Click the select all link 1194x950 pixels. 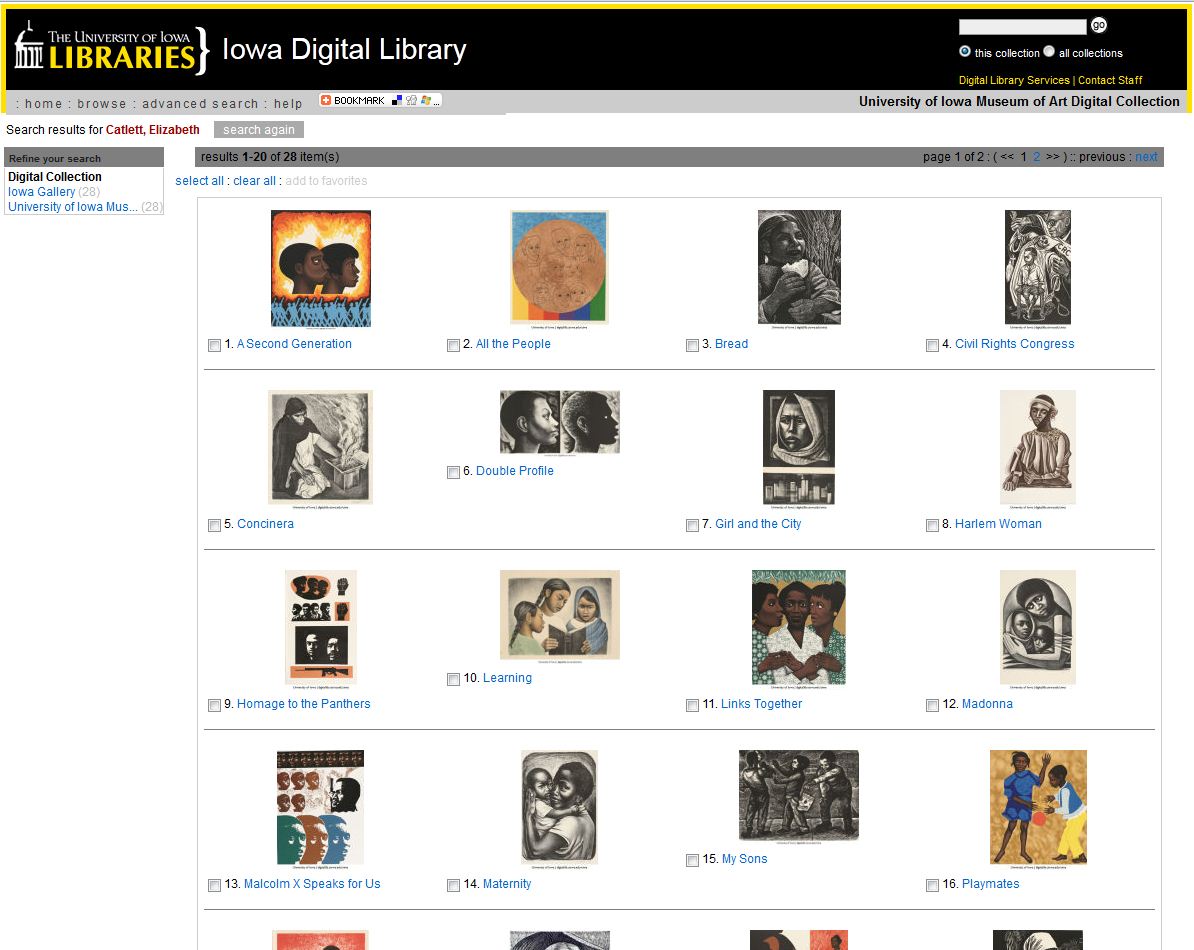click(x=199, y=181)
